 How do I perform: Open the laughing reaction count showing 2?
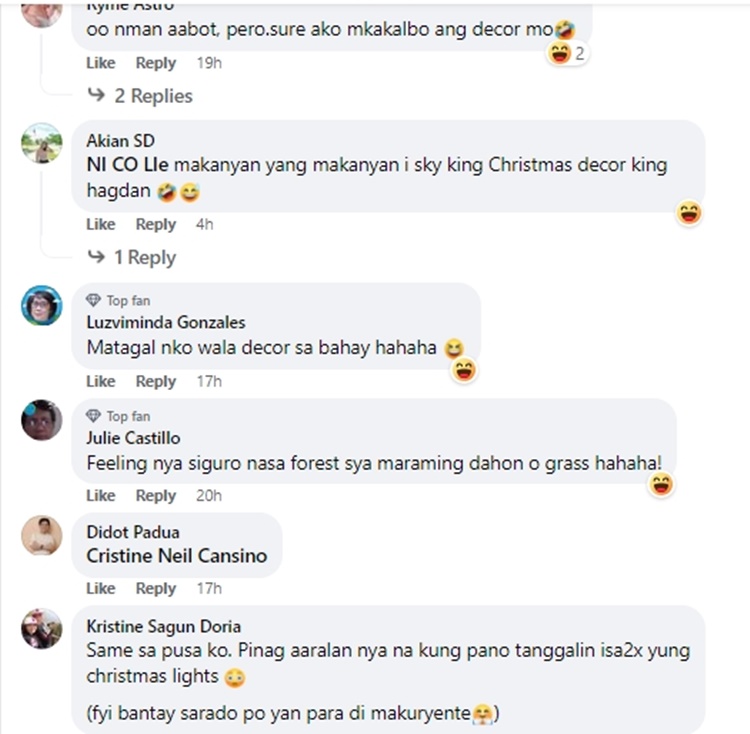(567, 53)
